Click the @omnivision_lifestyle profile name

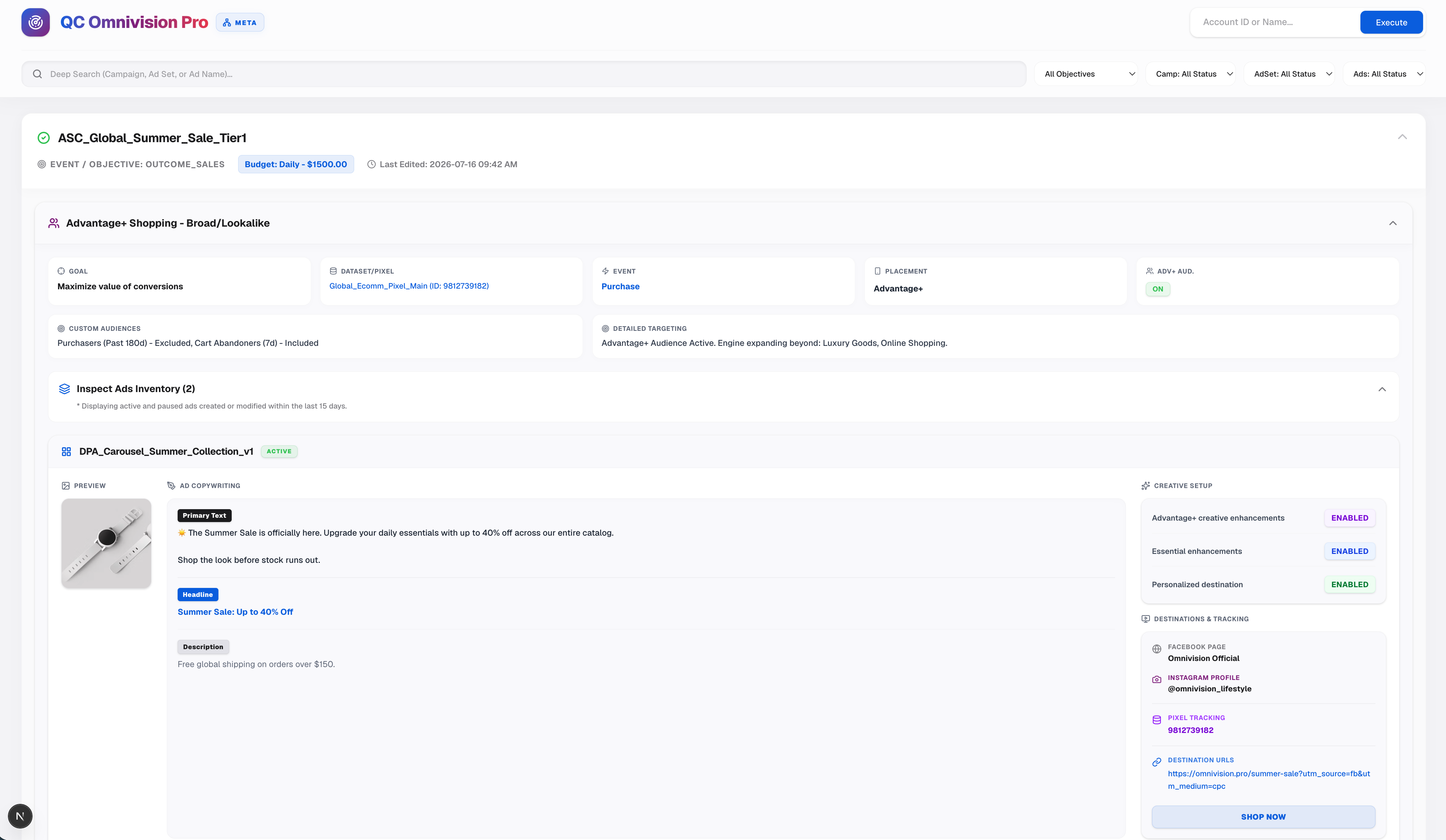pos(1209,689)
